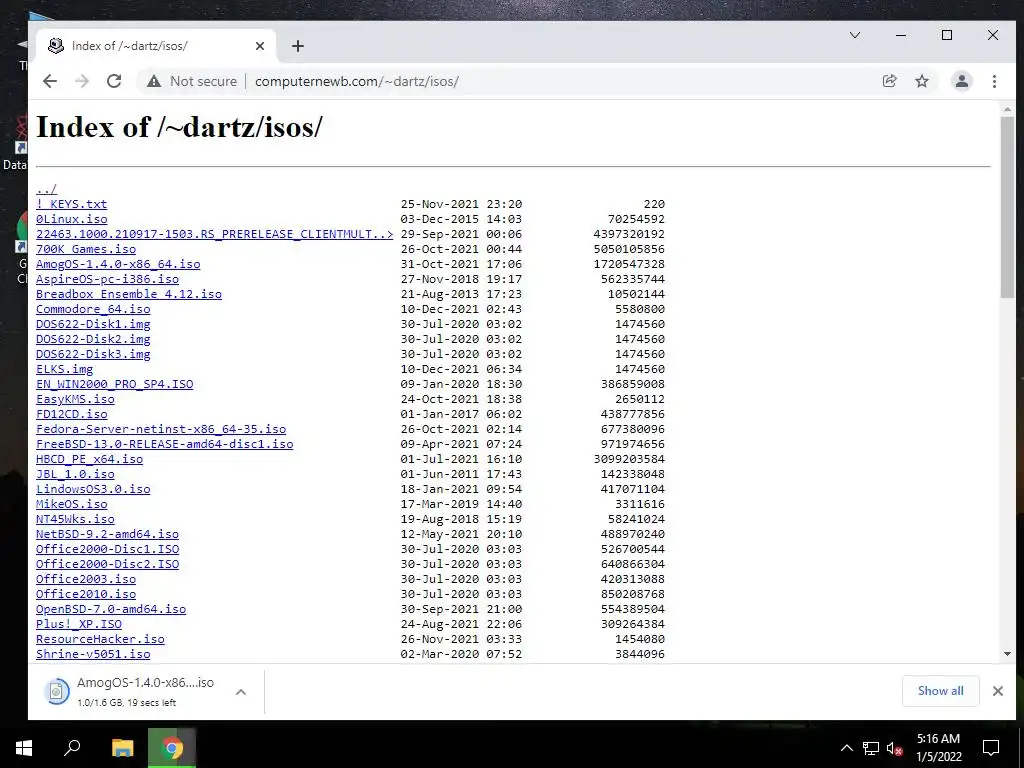Open the Not secure site info
Image resolution: width=1024 pixels, height=768 pixels.
click(191, 81)
